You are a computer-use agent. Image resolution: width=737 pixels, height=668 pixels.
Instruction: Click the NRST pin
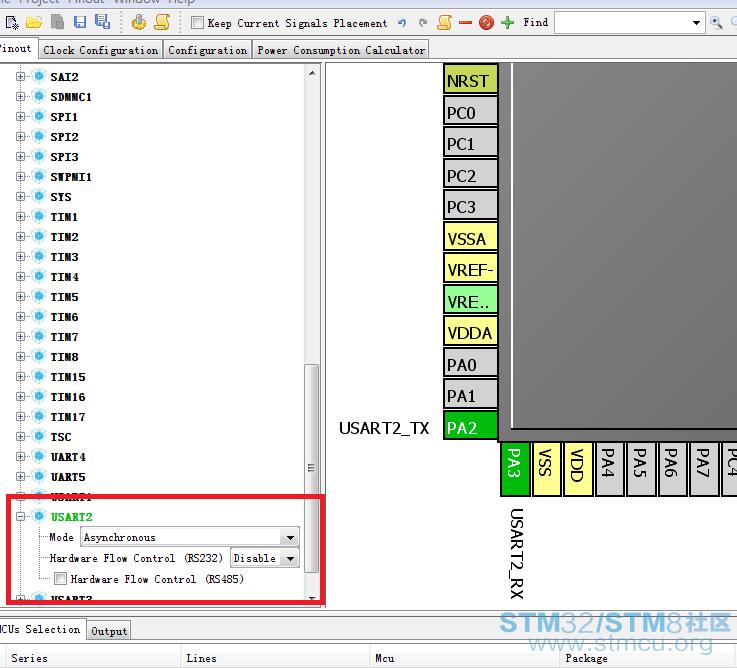470,79
